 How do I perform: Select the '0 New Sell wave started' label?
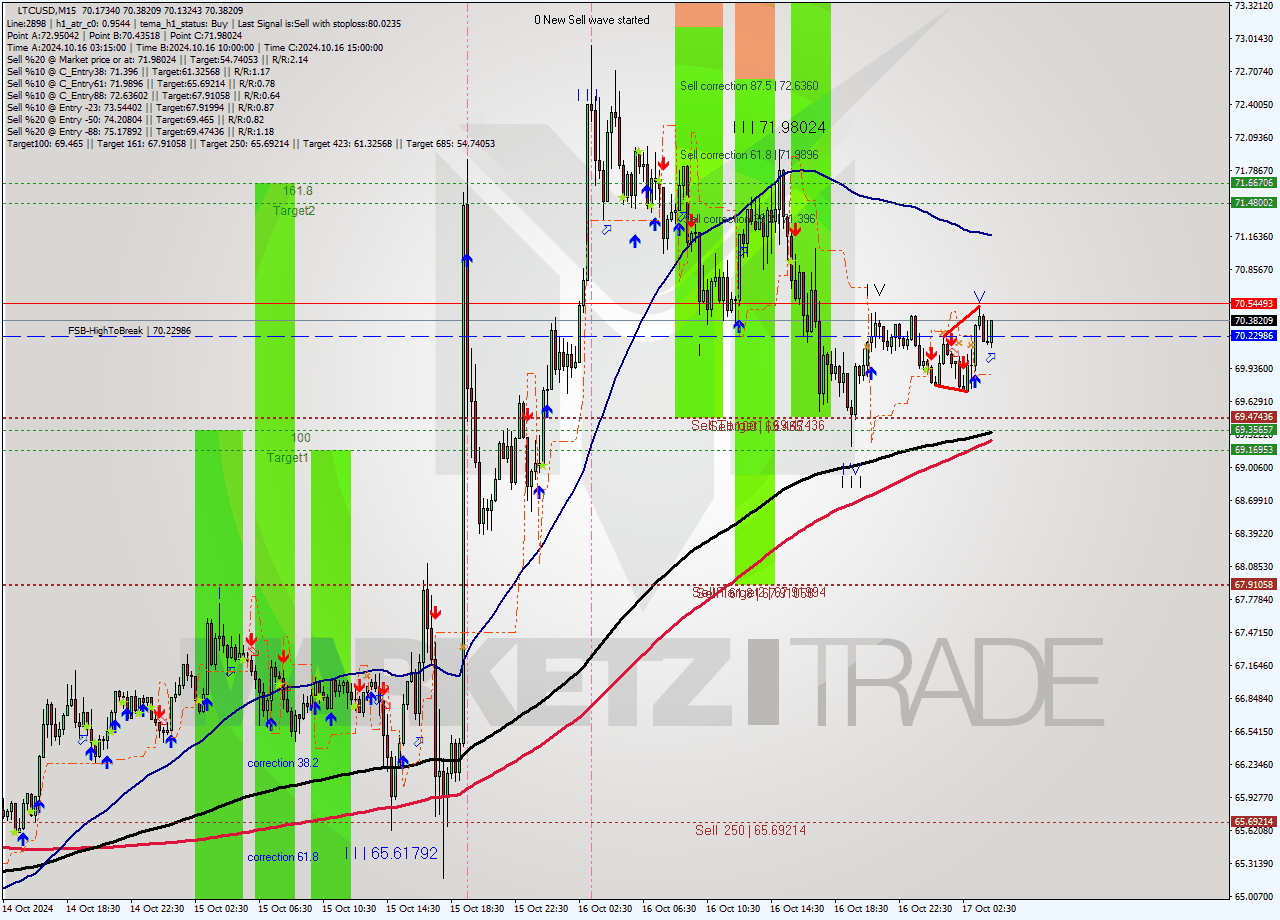(592, 20)
